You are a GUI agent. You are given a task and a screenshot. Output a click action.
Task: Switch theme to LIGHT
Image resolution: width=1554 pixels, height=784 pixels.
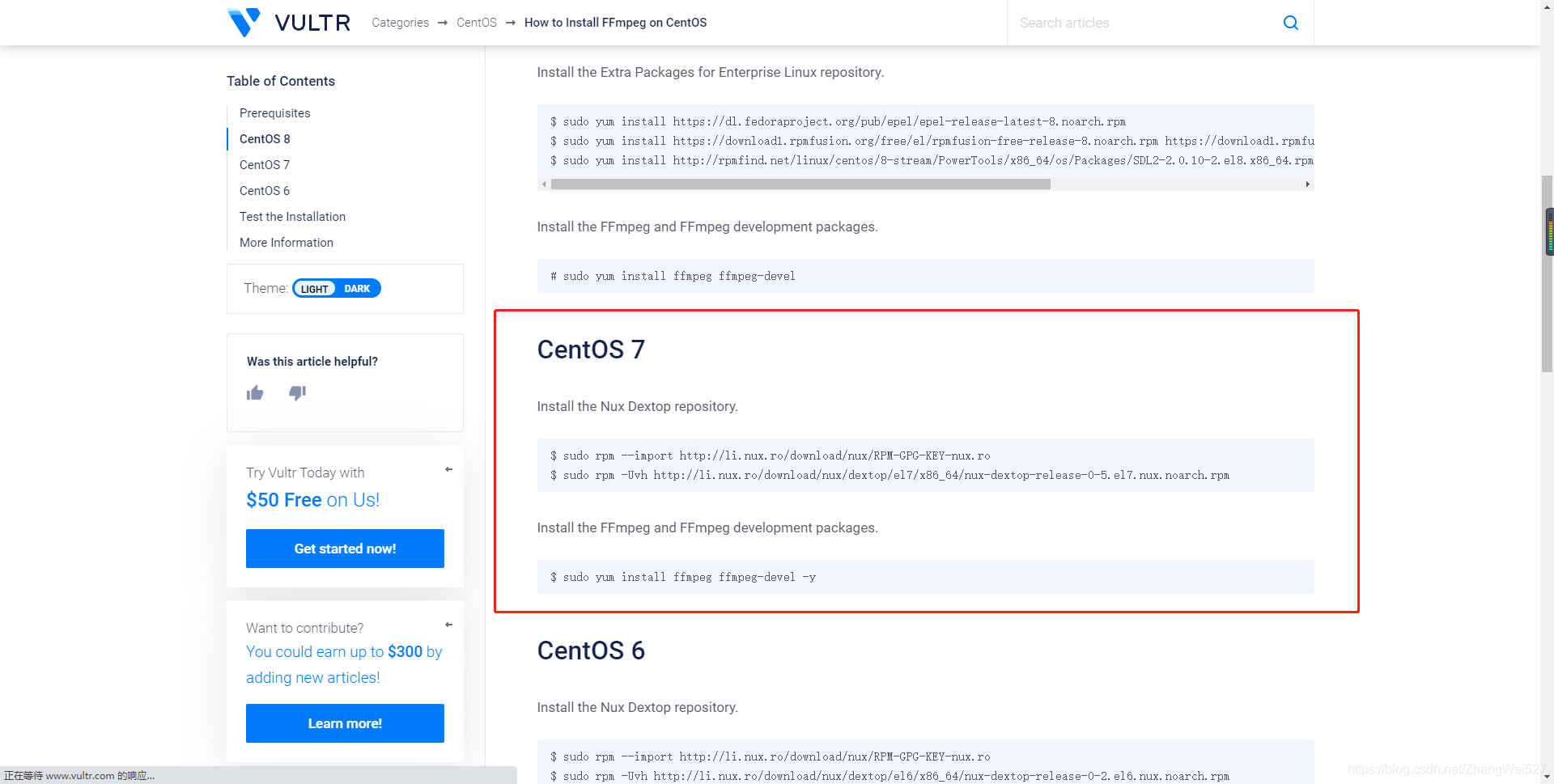315,289
